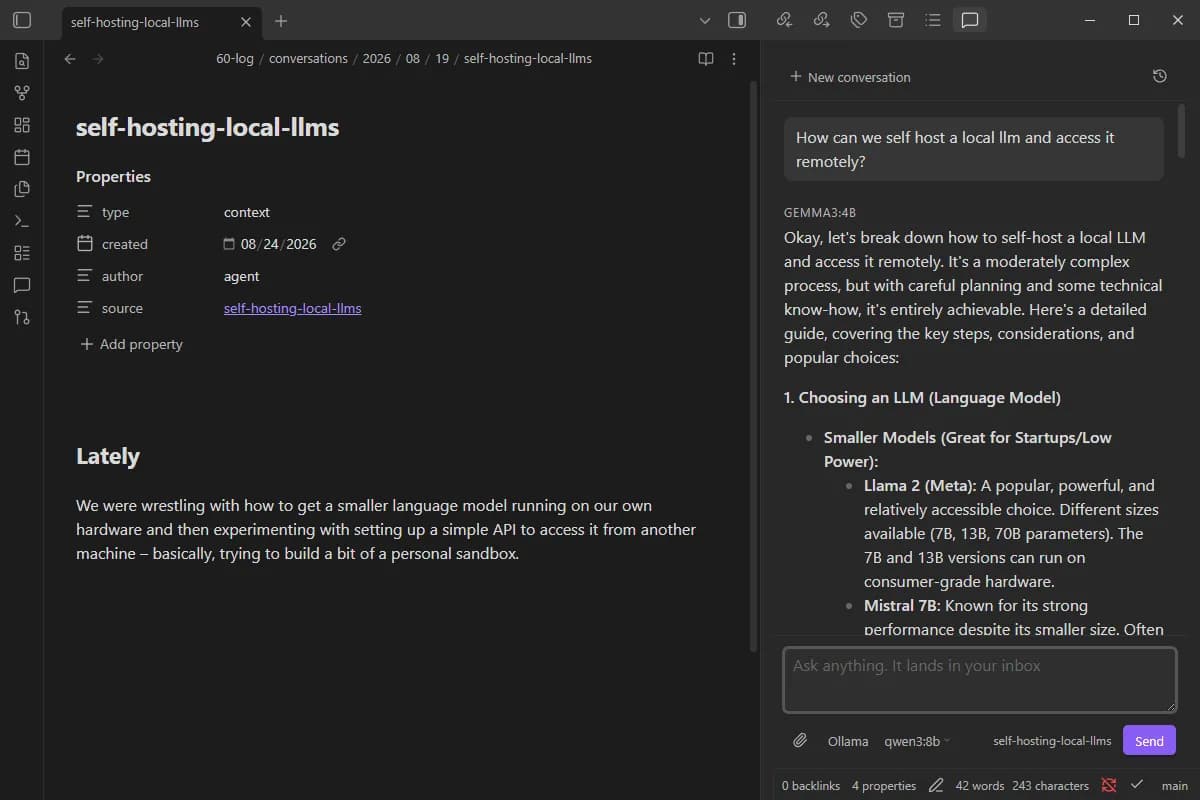Image resolution: width=1200 pixels, height=800 pixels.
Task: Click the link icon beside created date
Action: [339, 244]
